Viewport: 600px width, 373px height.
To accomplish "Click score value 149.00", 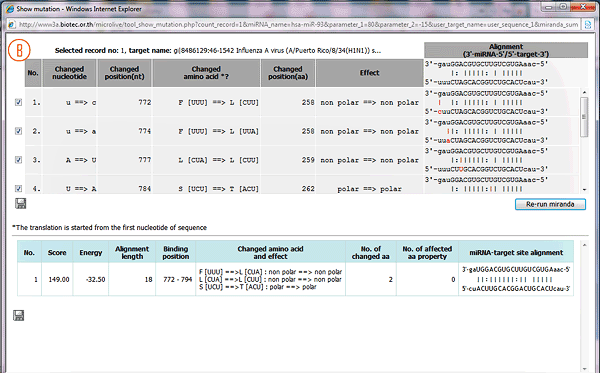I will [59, 280].
